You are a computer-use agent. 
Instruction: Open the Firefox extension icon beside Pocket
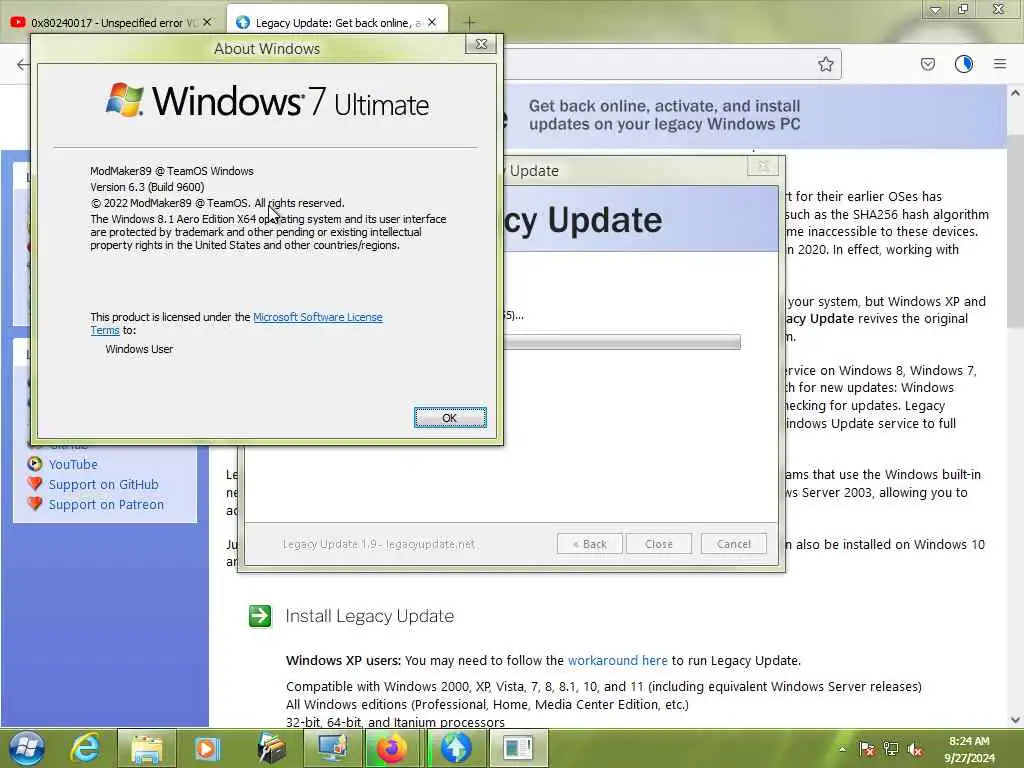click(x=963, y=64)
